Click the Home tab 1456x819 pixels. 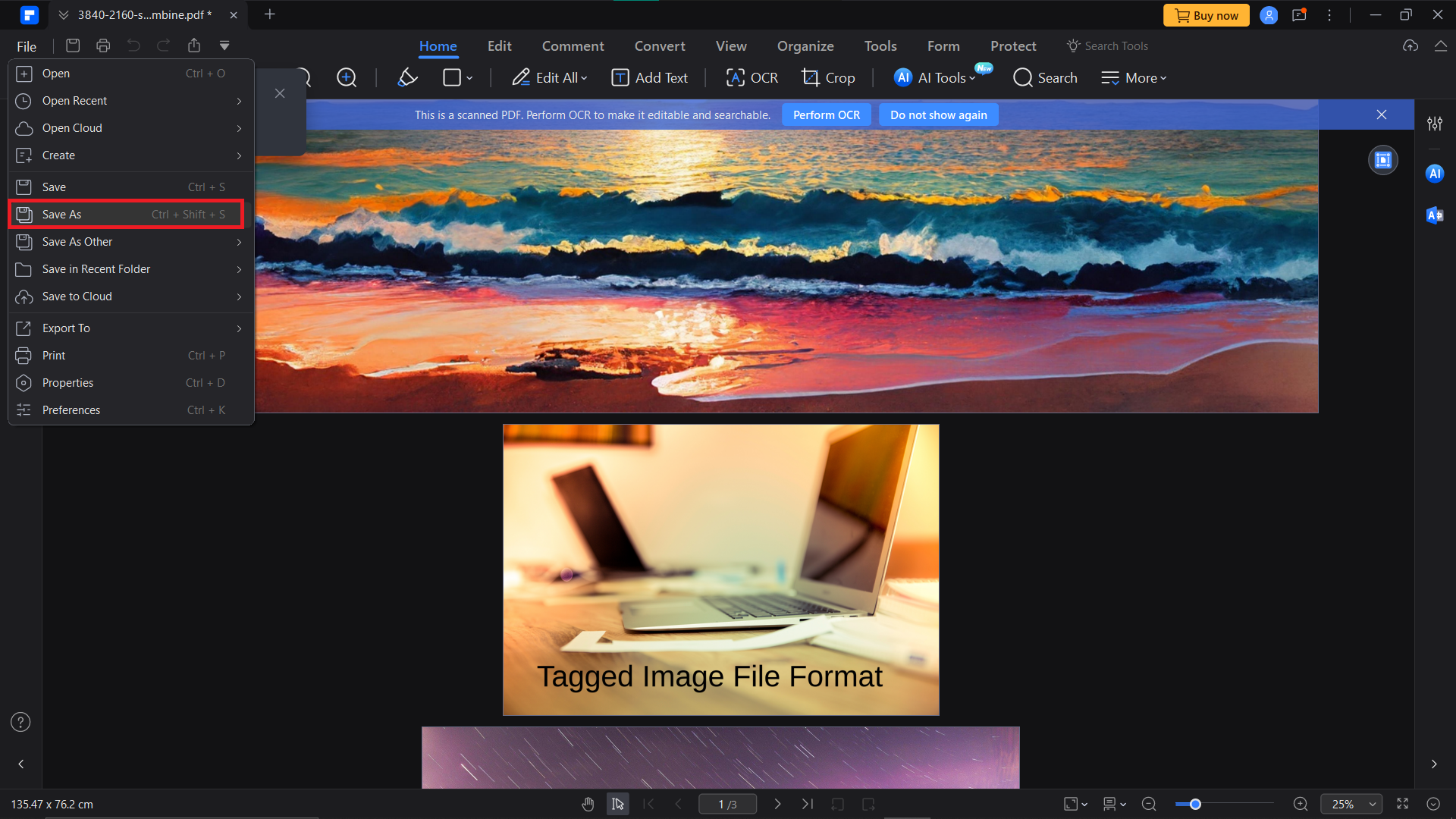point(437,45)
